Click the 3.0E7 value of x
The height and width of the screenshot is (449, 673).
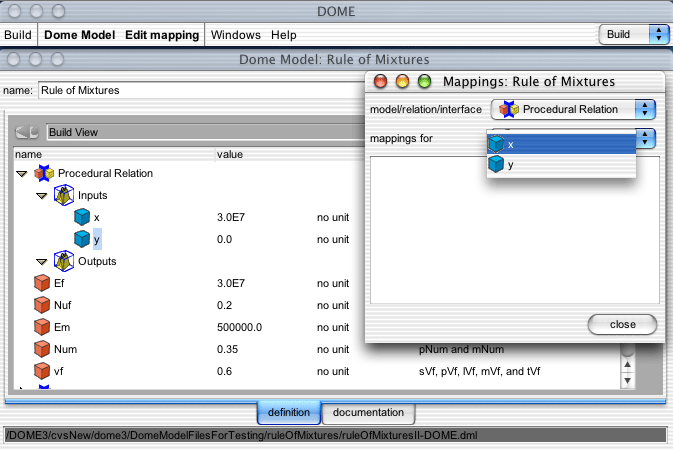coord(231,217)
